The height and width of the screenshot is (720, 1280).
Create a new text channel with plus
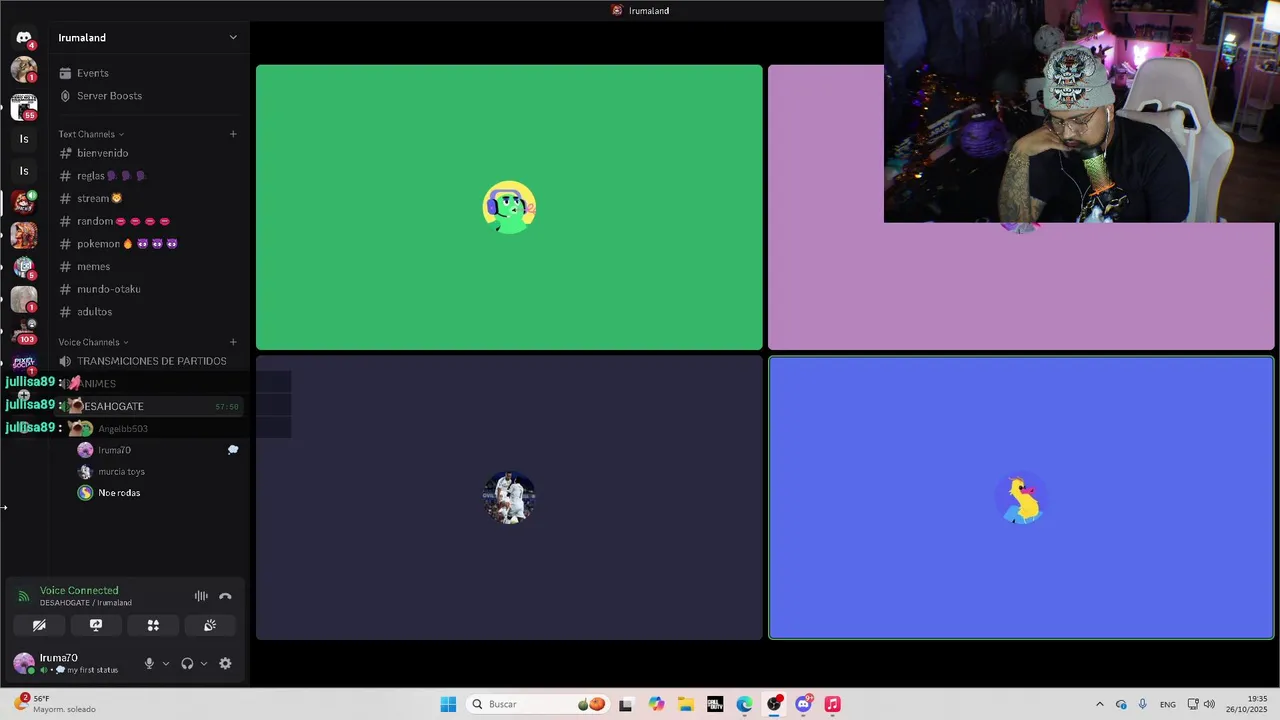coord(233,134)
